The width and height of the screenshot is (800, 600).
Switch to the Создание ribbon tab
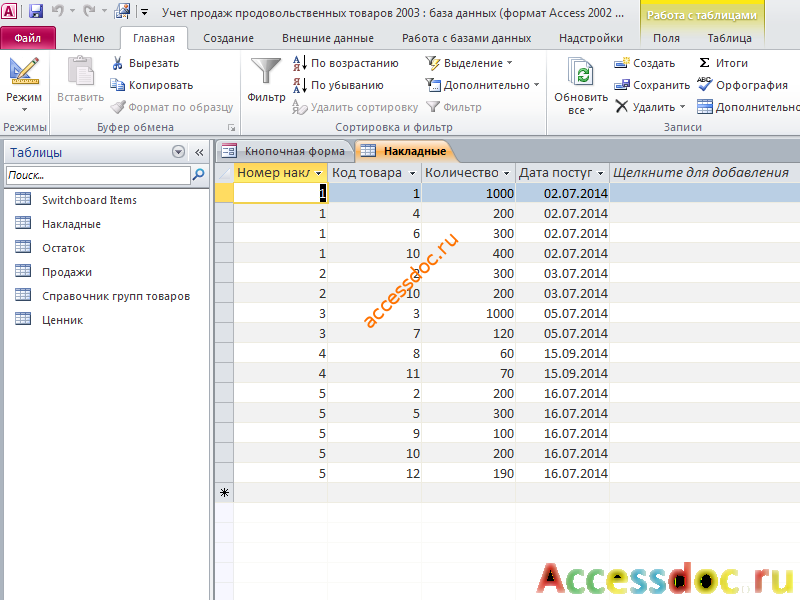click(x=228, y=38)
